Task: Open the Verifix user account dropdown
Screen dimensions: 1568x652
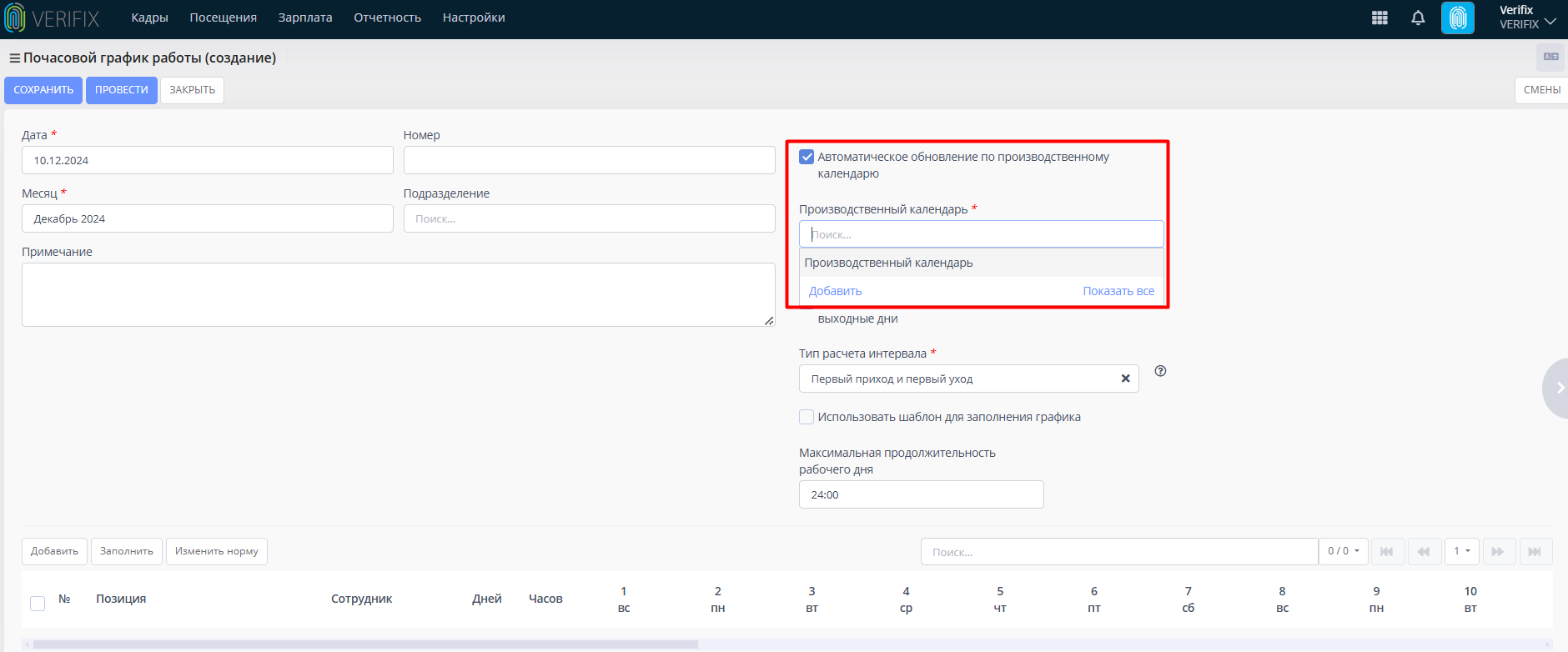Action: click(1528, 18)
